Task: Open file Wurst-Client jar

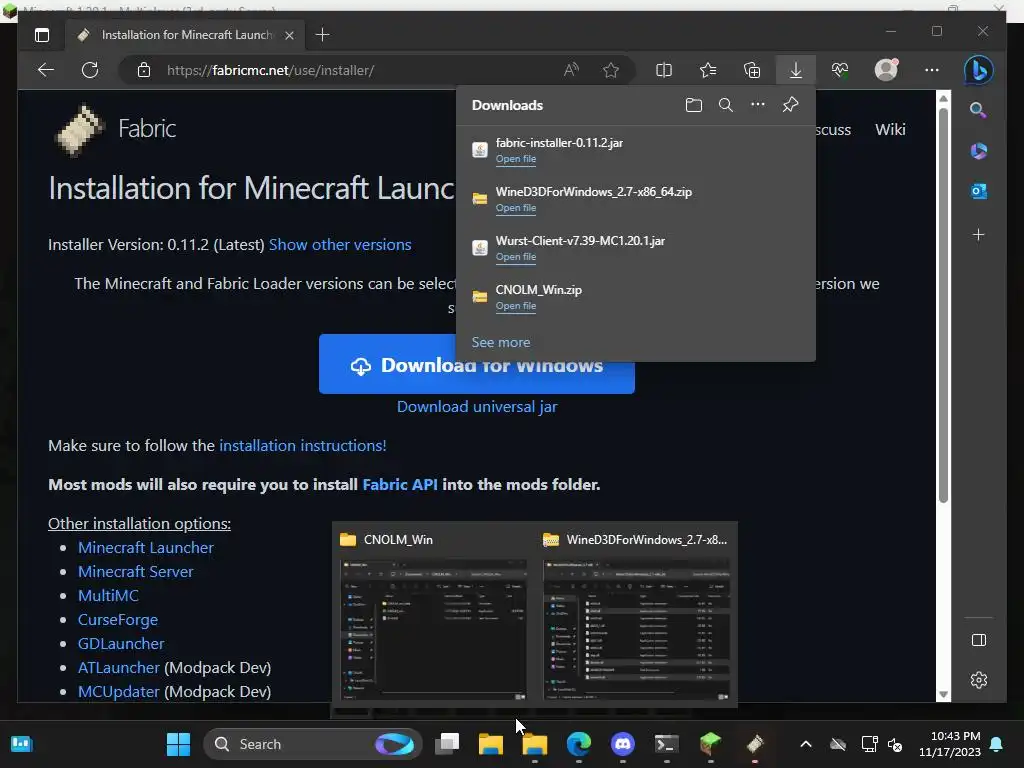Action: coord(515,257)
